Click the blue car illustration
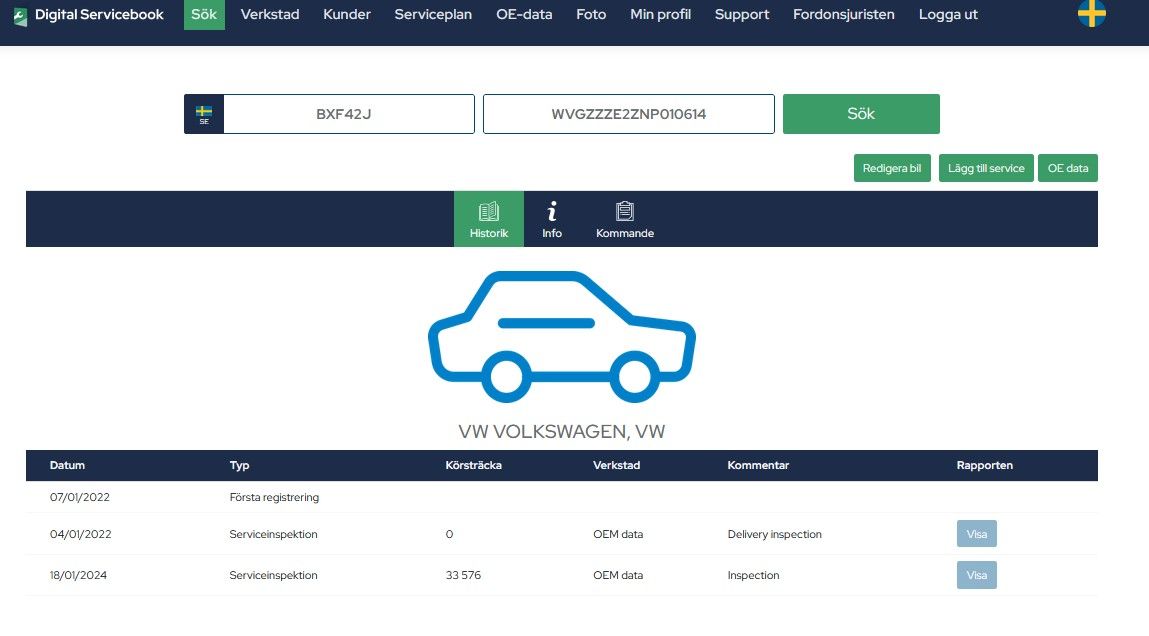 tap(562, 336)
